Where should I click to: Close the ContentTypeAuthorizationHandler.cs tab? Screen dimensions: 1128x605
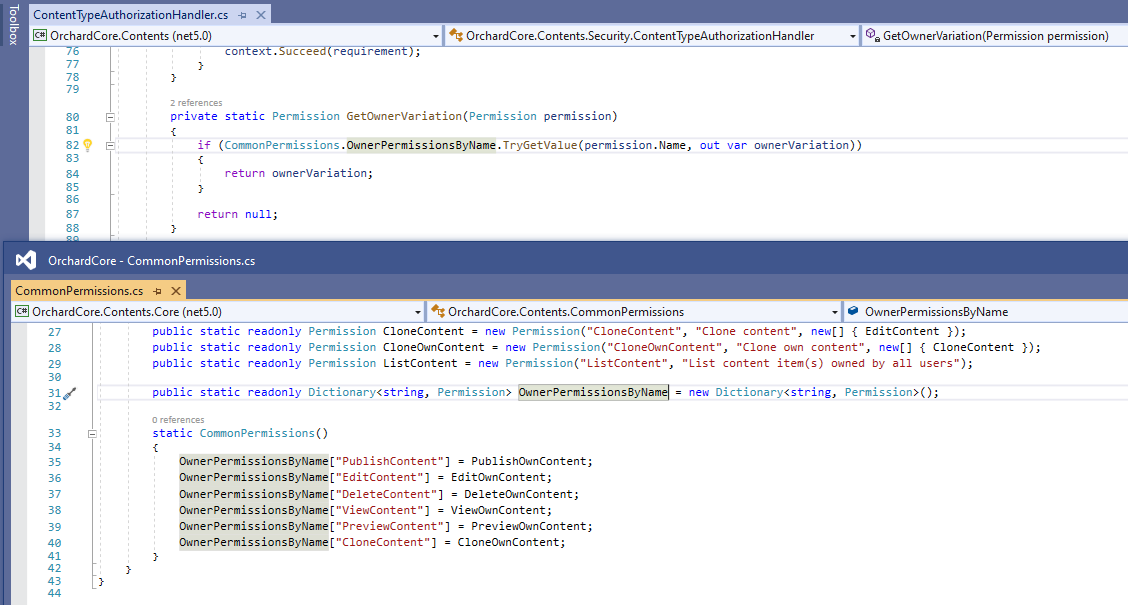click(x=261, y=15)
